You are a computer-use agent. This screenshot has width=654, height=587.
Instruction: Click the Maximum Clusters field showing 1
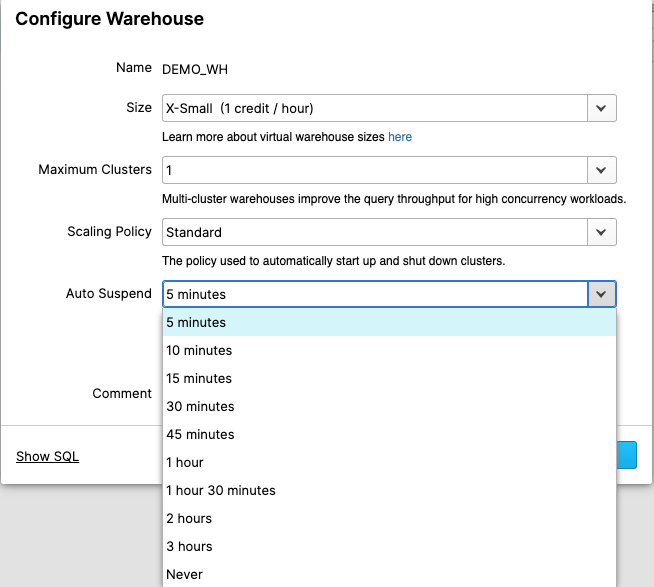pyautogui.click(x=375, y=170)
